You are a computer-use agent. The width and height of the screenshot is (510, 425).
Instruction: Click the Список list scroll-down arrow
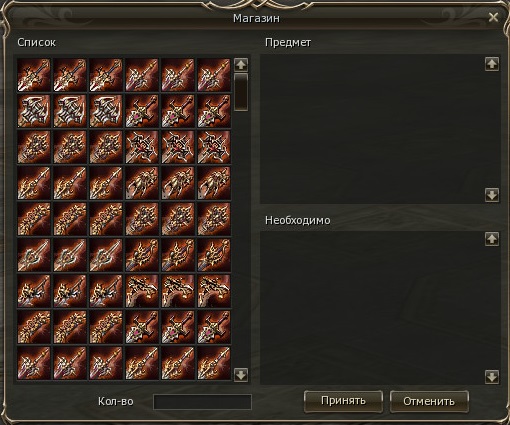pyautogui.click(x=241, y=375)
